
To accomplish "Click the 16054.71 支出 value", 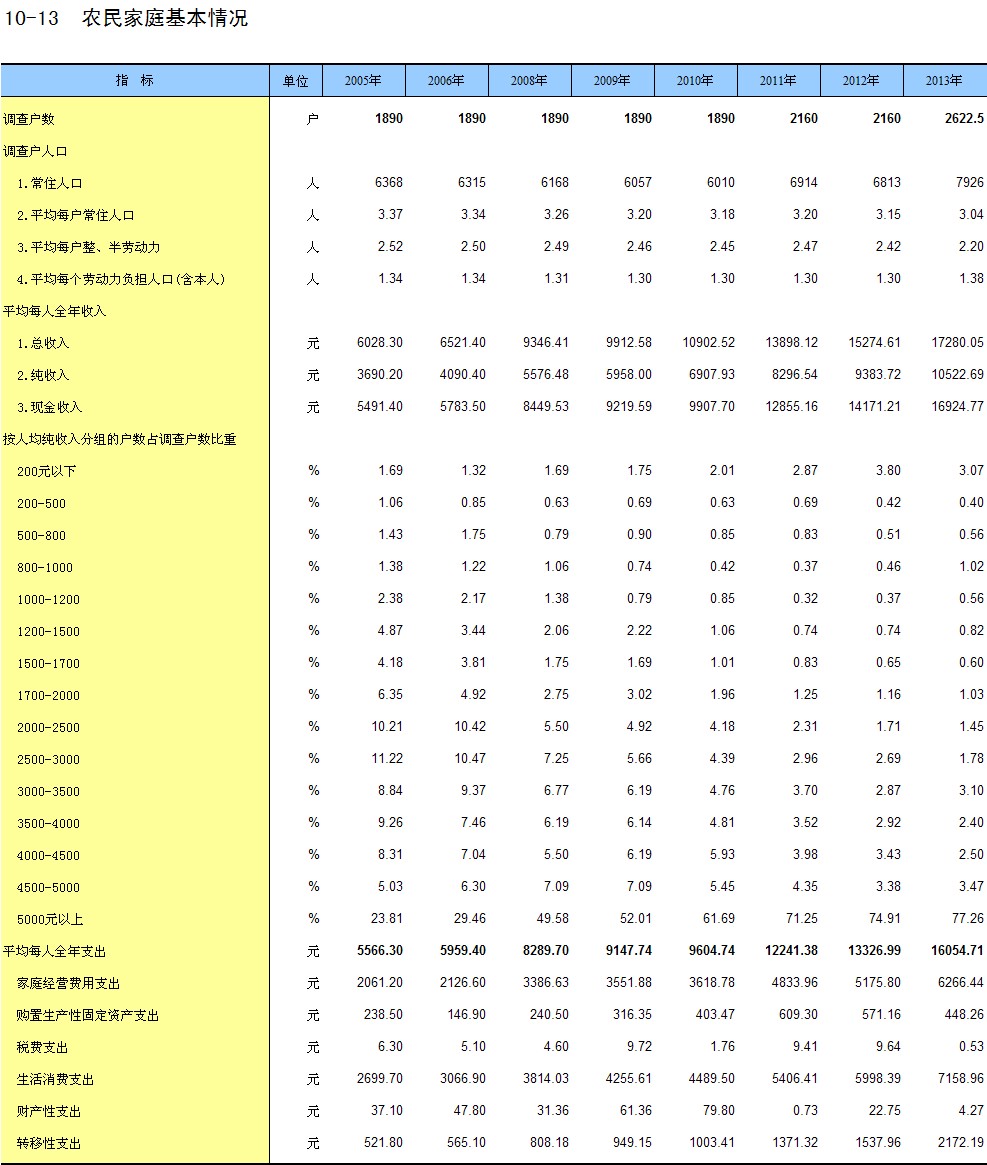I will [x=957, y=950].
